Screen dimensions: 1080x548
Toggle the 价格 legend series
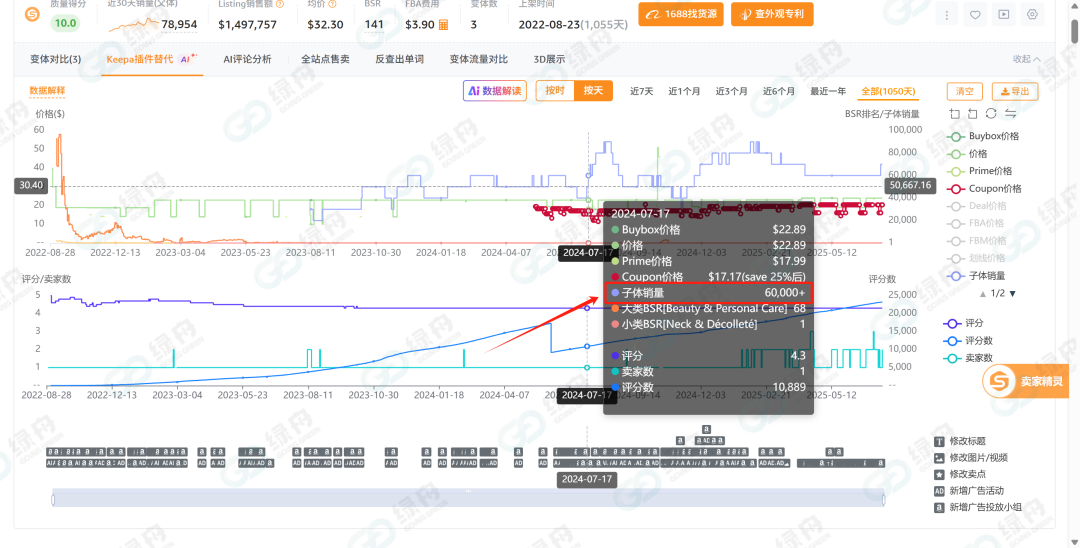(968, 154)
